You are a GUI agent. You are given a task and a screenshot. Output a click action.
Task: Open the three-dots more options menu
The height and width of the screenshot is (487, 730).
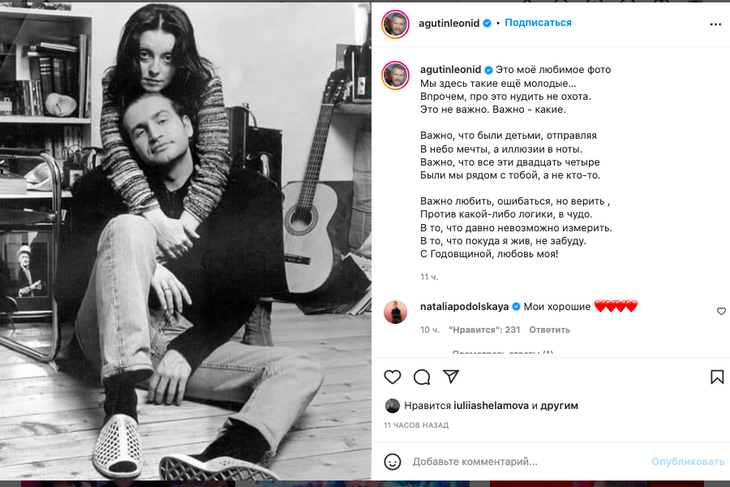click(x=715, y=24)
